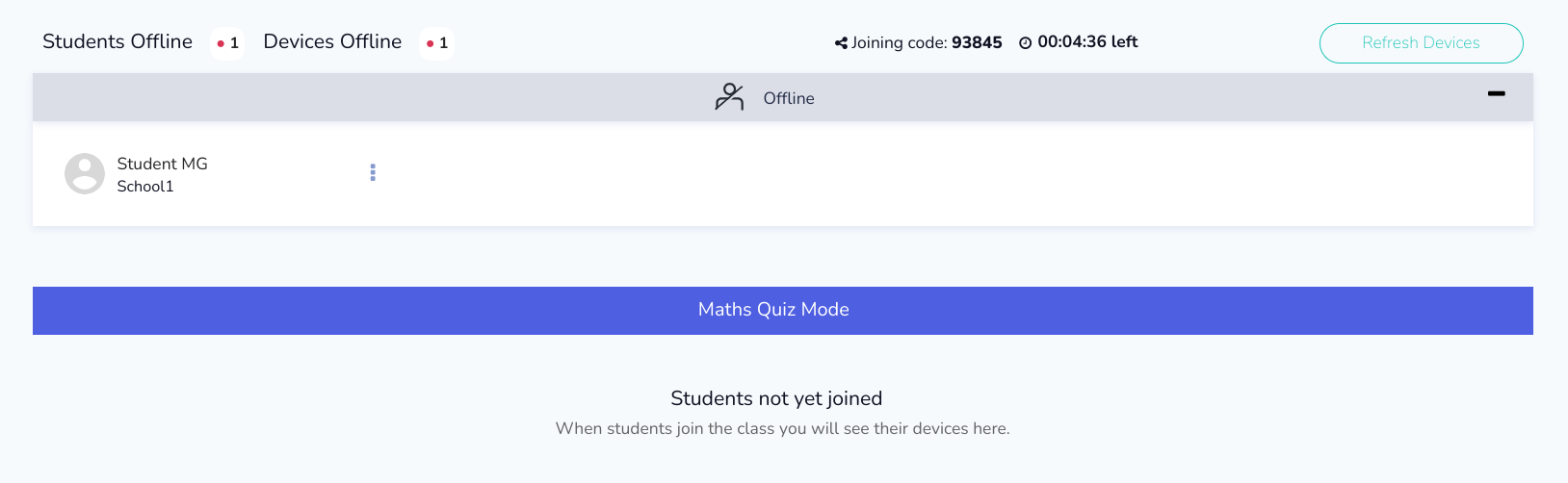Click the Student MG name text
The height and width of the screenshot is (483, 1568).
point(162,164)
